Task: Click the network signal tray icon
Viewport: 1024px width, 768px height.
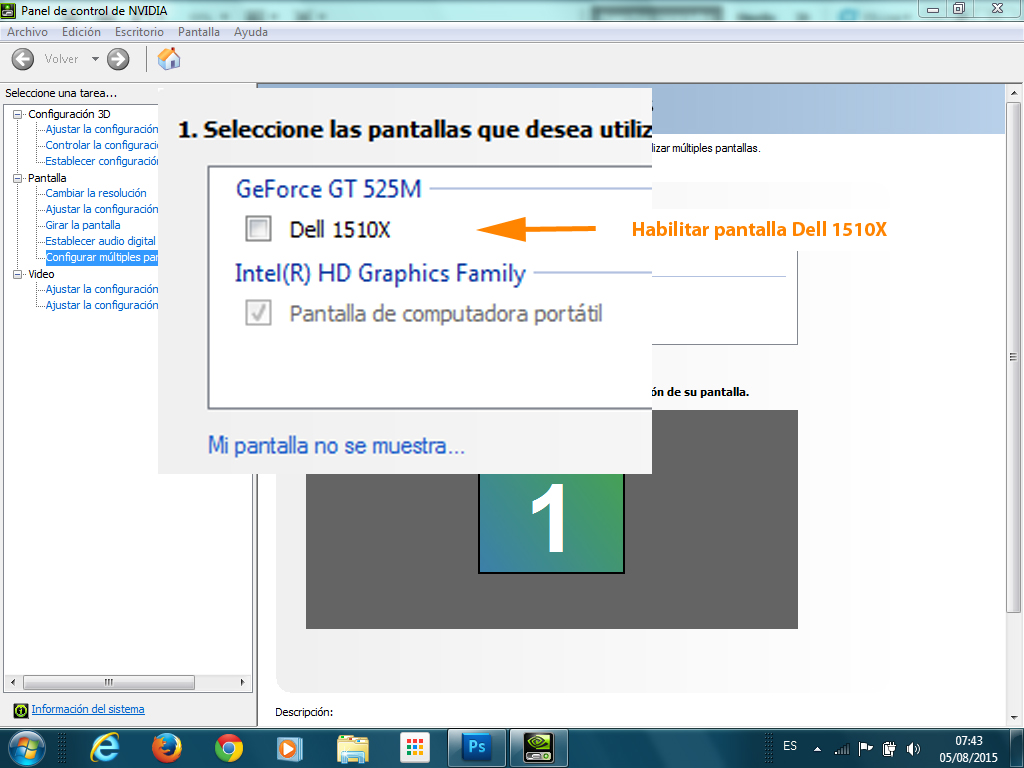Action: [842, 749]
